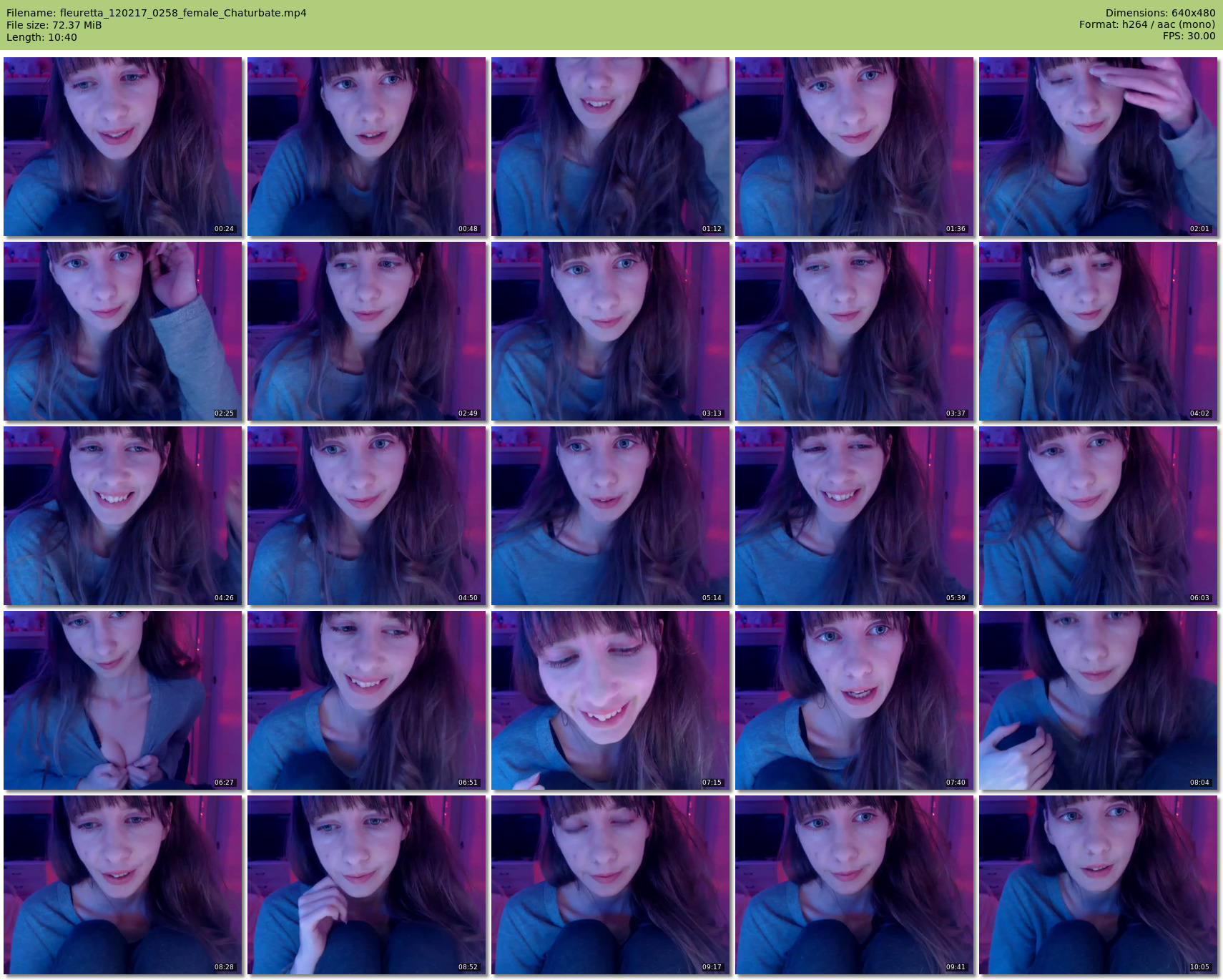Select the last thumbnail at 10:05
Image resolution: width=1223 pixels, height=980 pixels.
tap(1099, 885)
